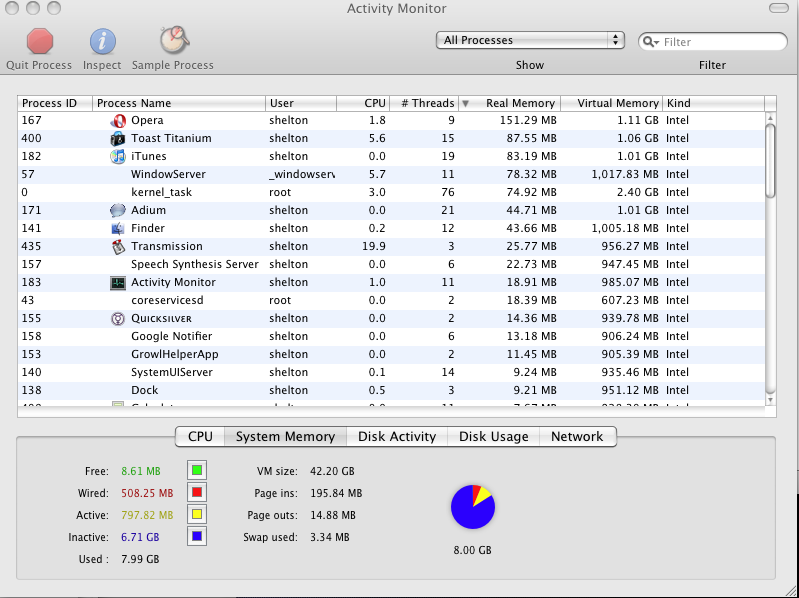Image resolution: width=799 pixels, height=598 pixels.
Task: Click the sort arrow beside # Threads
Action: [465, 103]
